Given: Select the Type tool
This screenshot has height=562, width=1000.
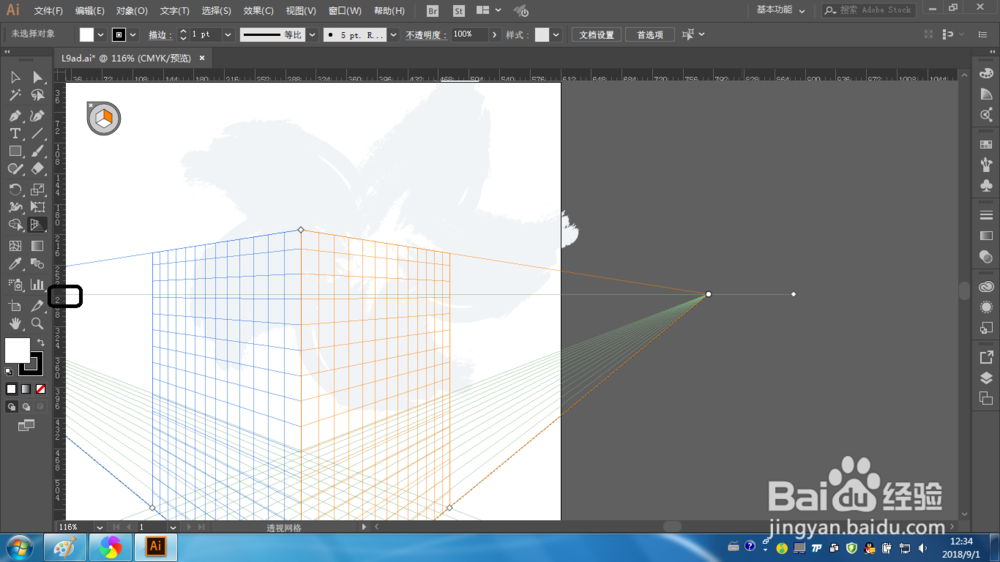Looking at the screenshot, I should [15, 133].
